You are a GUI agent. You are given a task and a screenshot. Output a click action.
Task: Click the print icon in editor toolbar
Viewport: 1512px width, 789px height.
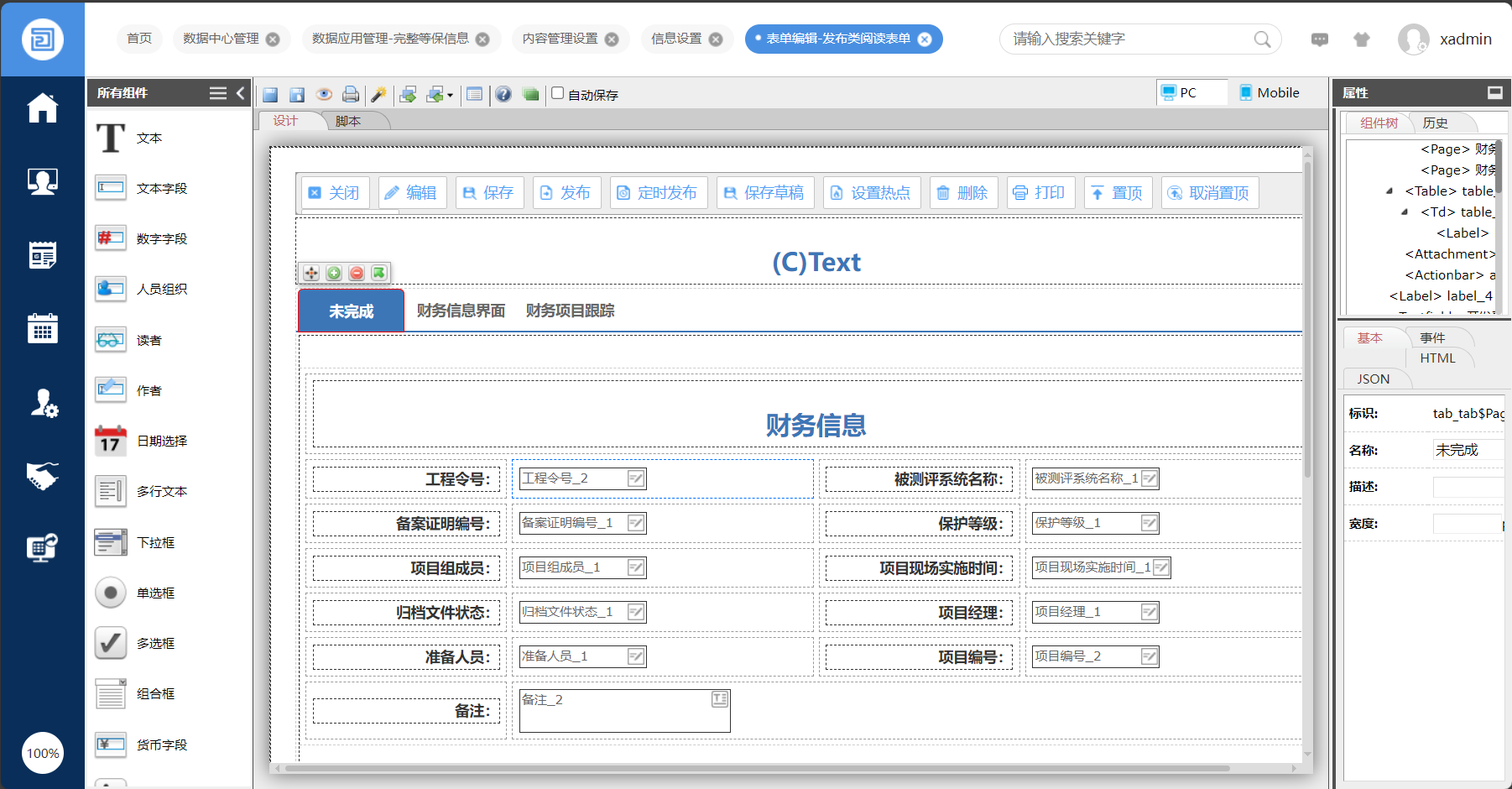tap(351, 94)
